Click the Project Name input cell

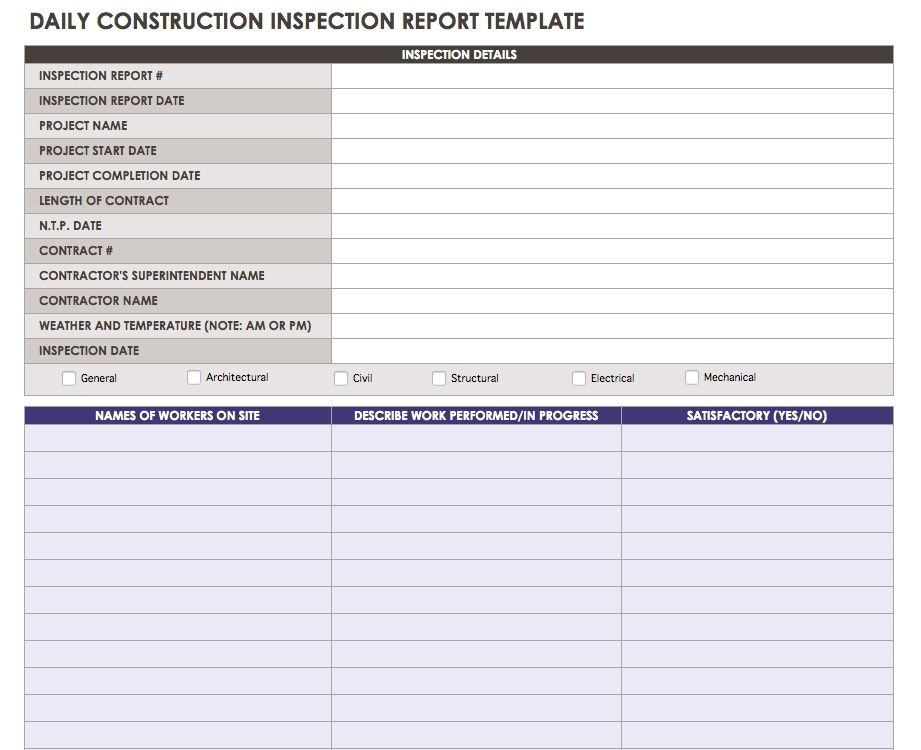tap(611, 126)
